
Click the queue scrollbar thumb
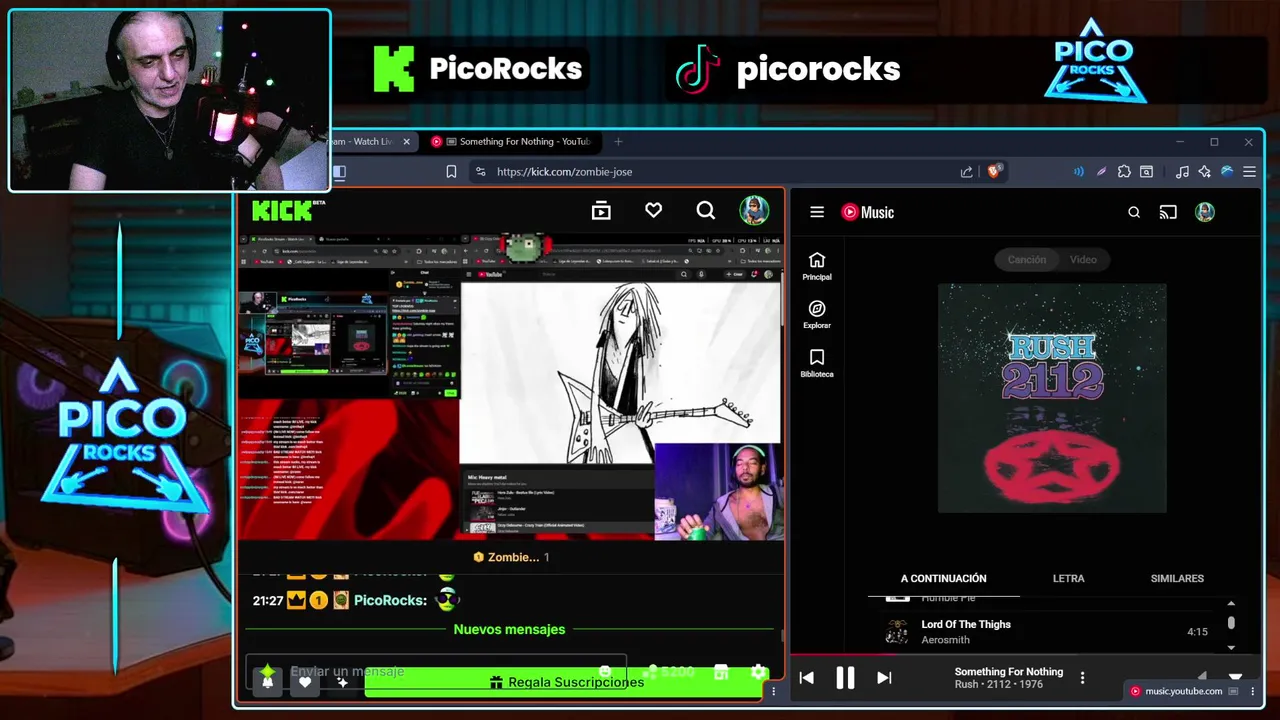pyautogui.click(x=1231, y=622)
